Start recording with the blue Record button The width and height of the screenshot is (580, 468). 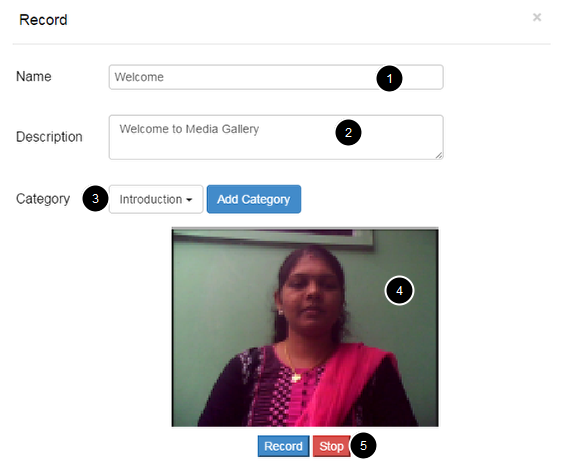(x=283, y=446)
